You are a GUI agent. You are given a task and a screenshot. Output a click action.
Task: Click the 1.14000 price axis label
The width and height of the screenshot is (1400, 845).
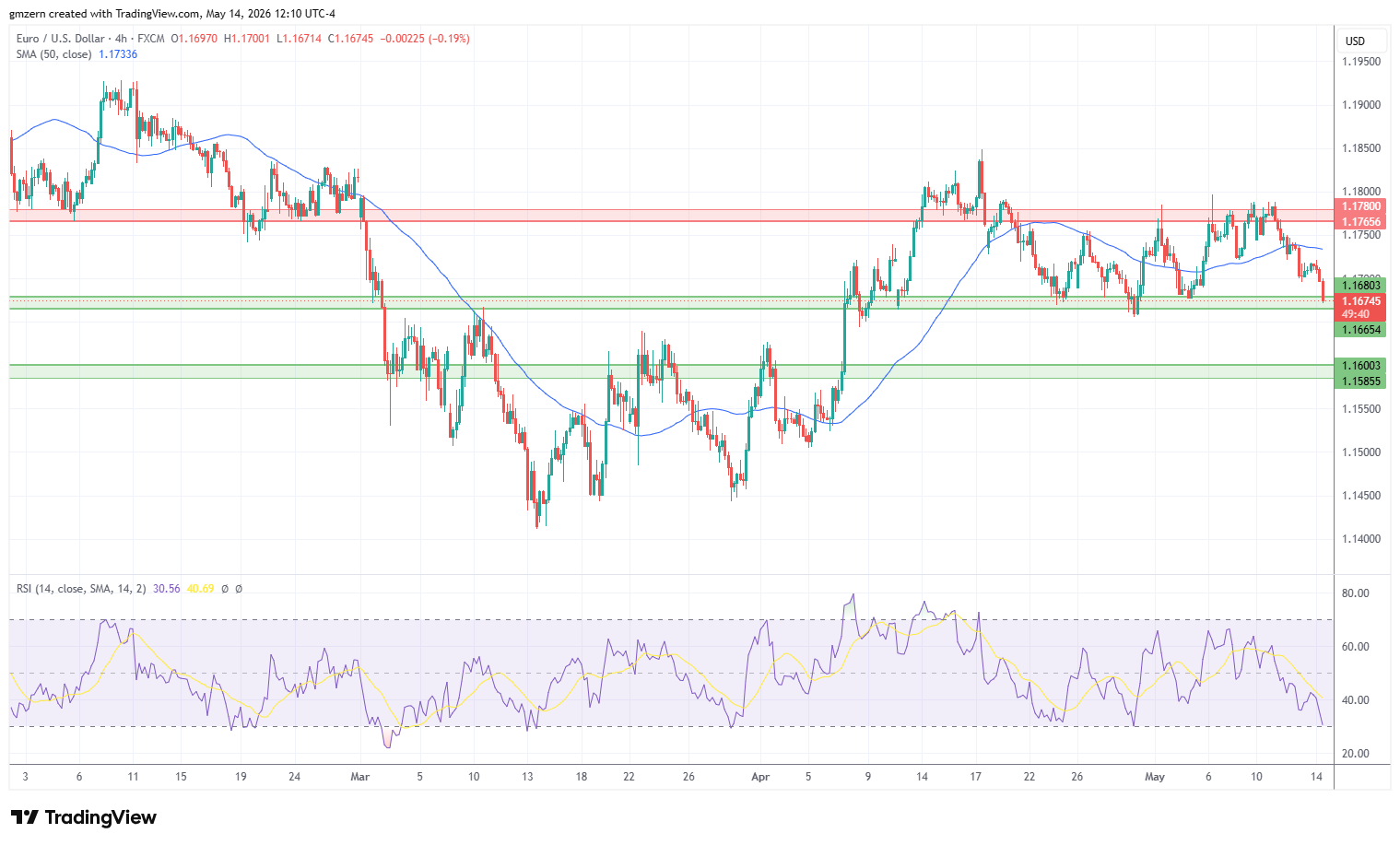1361,539
